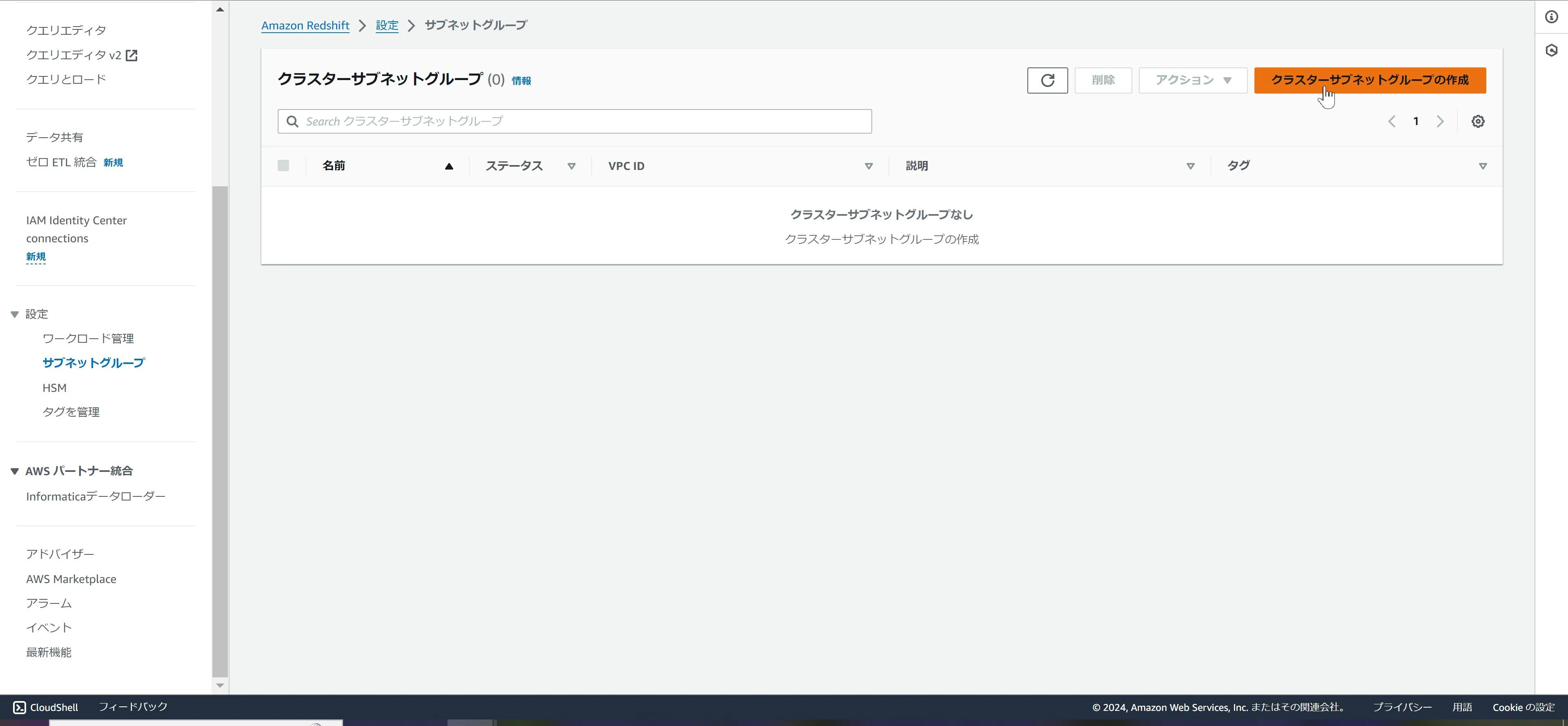Image resolution: width=1568 pixels, height=726 pixels.
Task: Open クエリエディタ in the sidebar
Action: tap(66, 30)
